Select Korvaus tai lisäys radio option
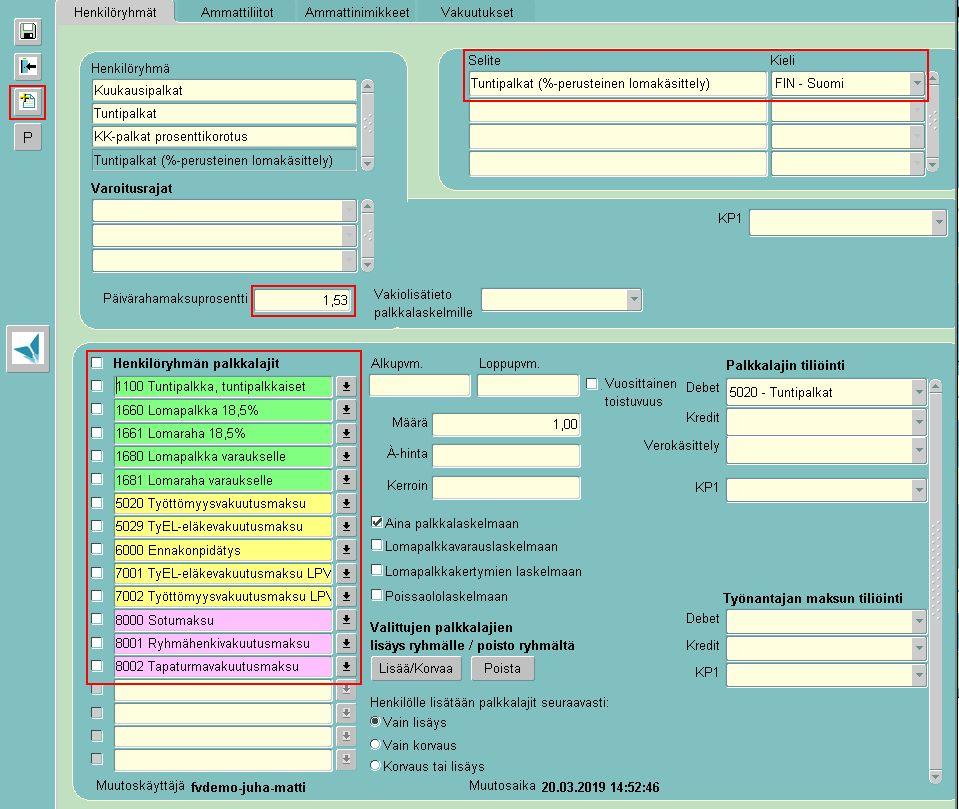The image size is (959, 809). tap(376, 766)
